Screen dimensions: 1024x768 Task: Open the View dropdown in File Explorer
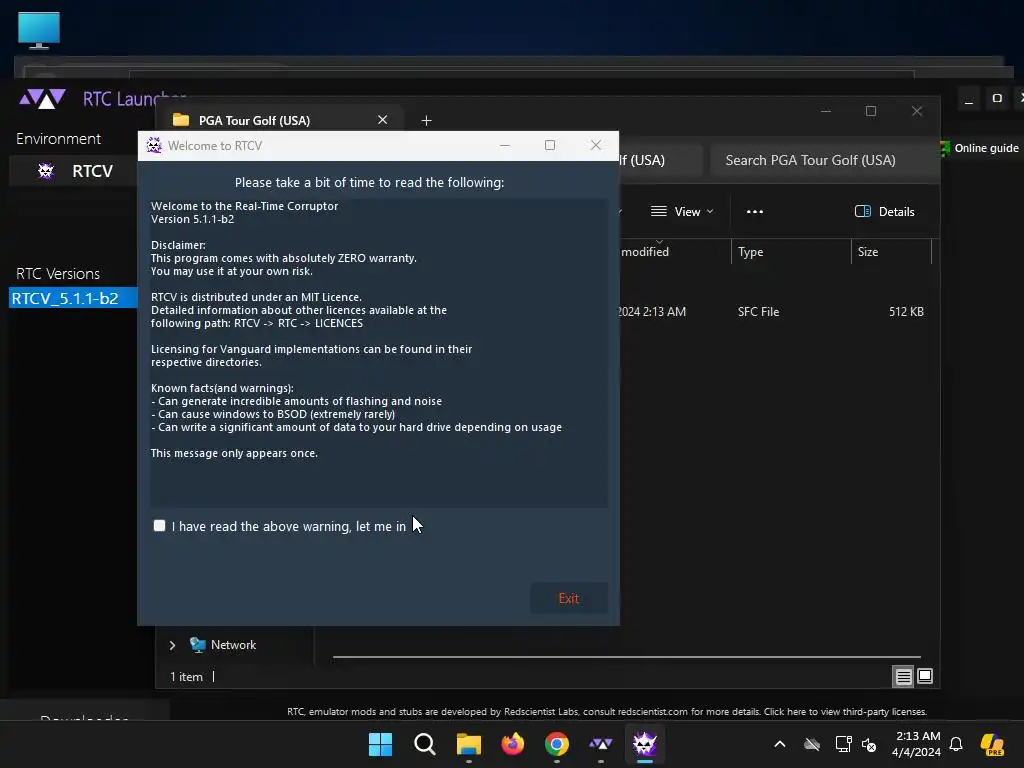[682, 212]
